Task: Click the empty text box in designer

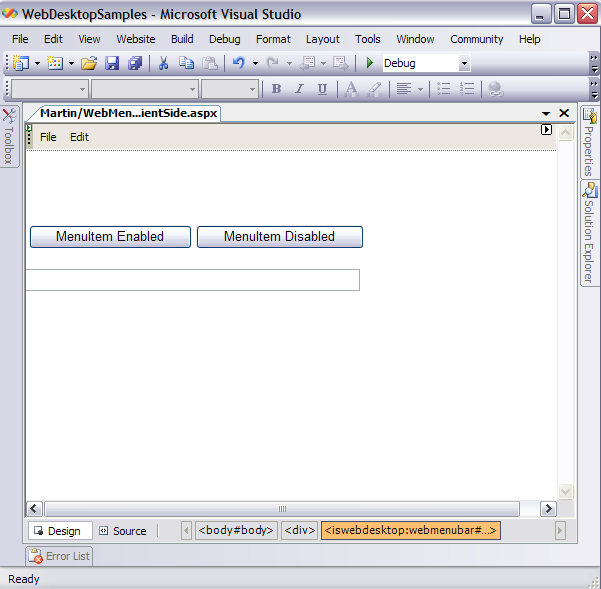Action: pos(192,280)
